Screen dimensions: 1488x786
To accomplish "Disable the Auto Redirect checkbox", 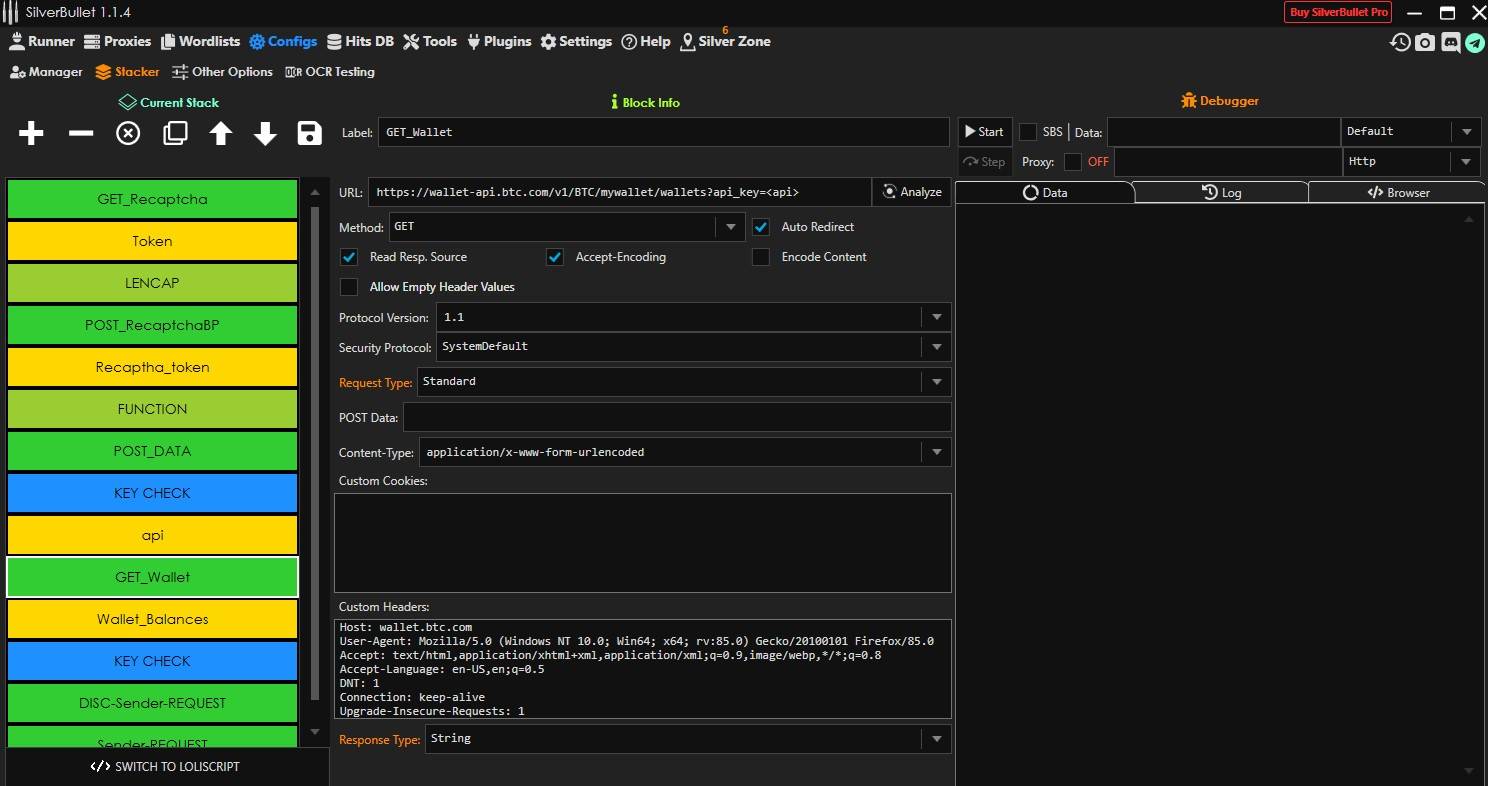I will pos(761,227).
